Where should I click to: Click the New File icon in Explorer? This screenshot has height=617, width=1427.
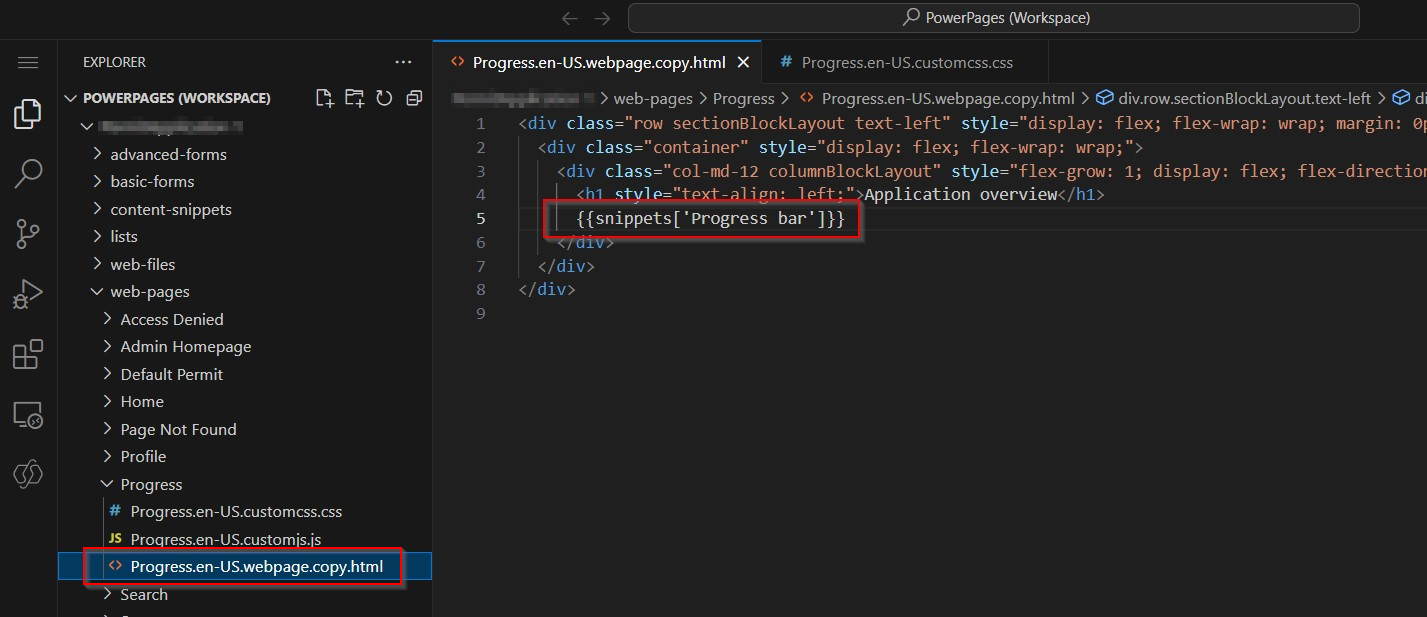pyautogui.click(x=324, y=98)
